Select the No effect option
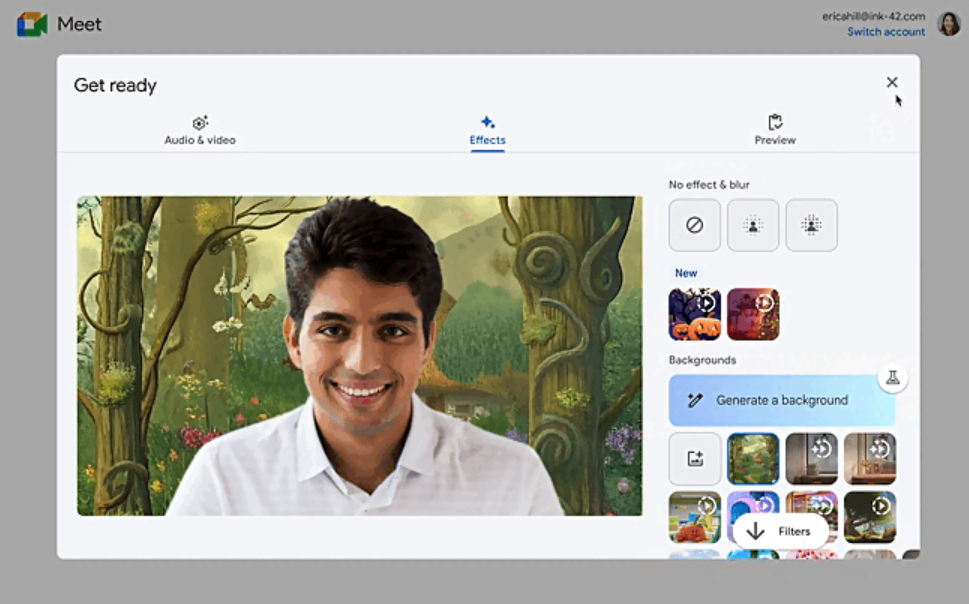Viewport: 969px width, 604px height. pos(695,225)
